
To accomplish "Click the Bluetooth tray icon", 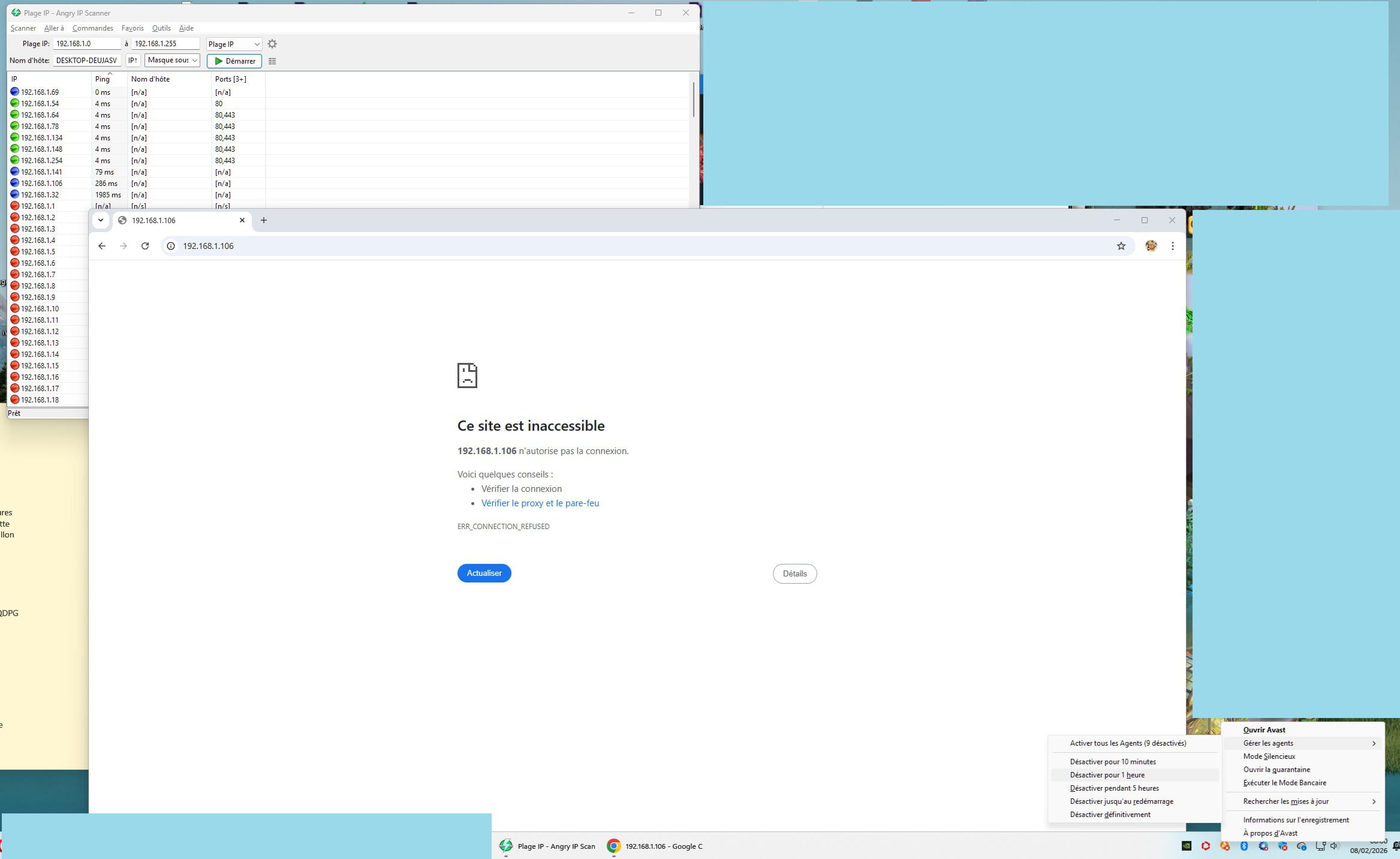I will pos(1244,846).
